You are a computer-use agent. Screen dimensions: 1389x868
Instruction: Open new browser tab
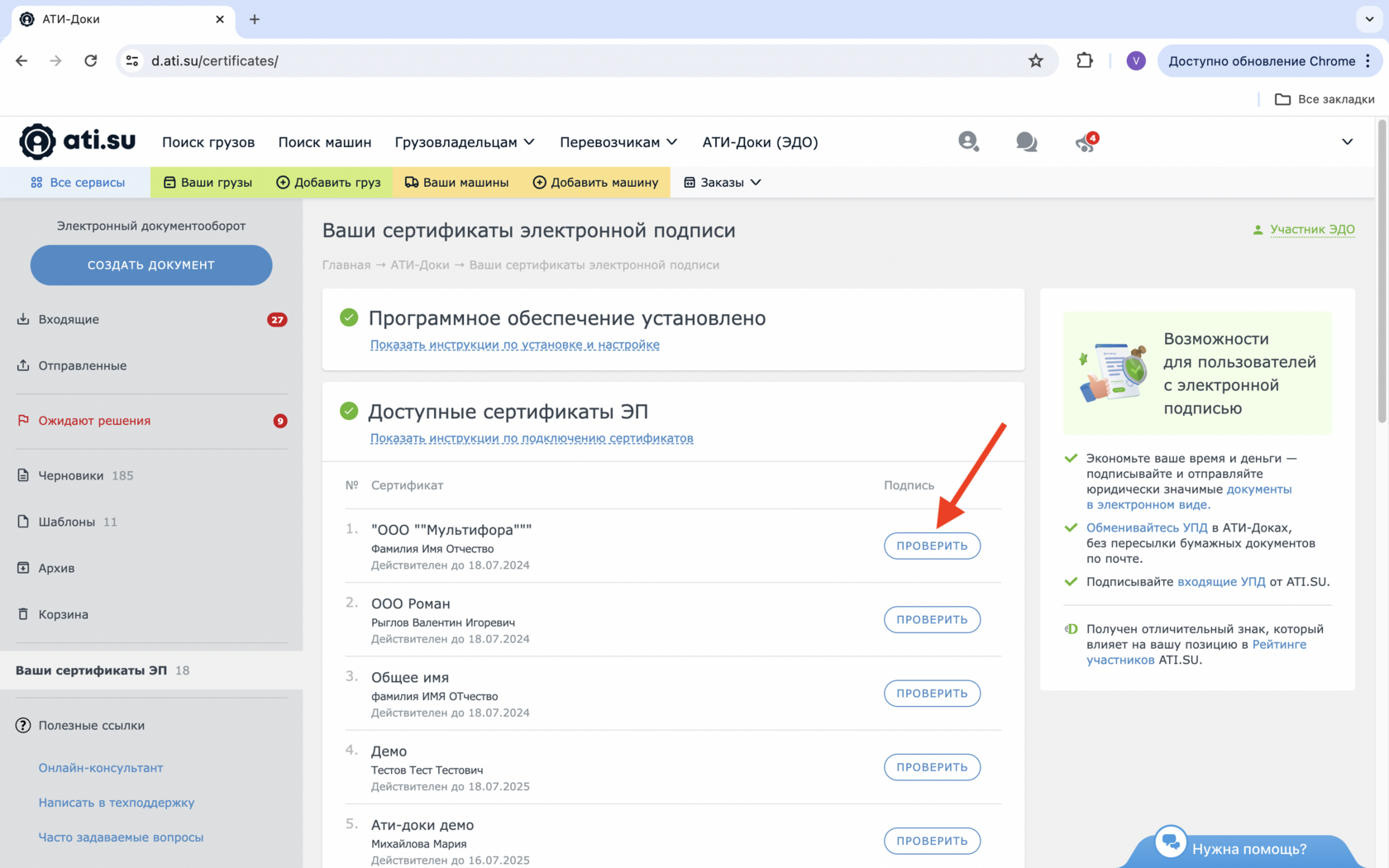[x=255, y=19]
